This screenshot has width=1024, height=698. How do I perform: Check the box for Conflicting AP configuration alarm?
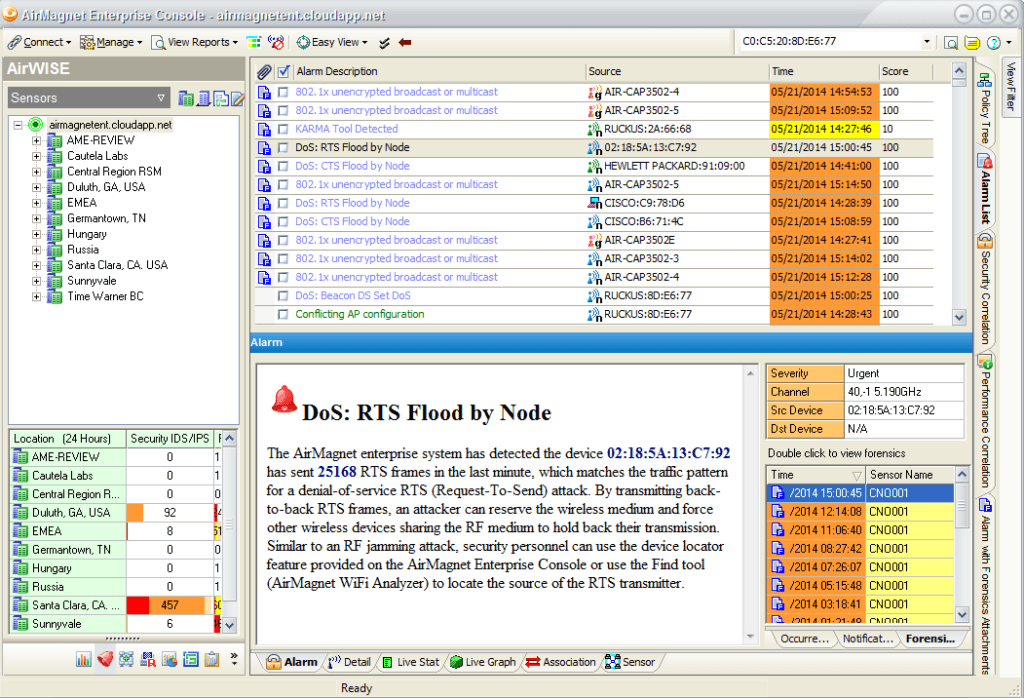[x=283, y=314]
